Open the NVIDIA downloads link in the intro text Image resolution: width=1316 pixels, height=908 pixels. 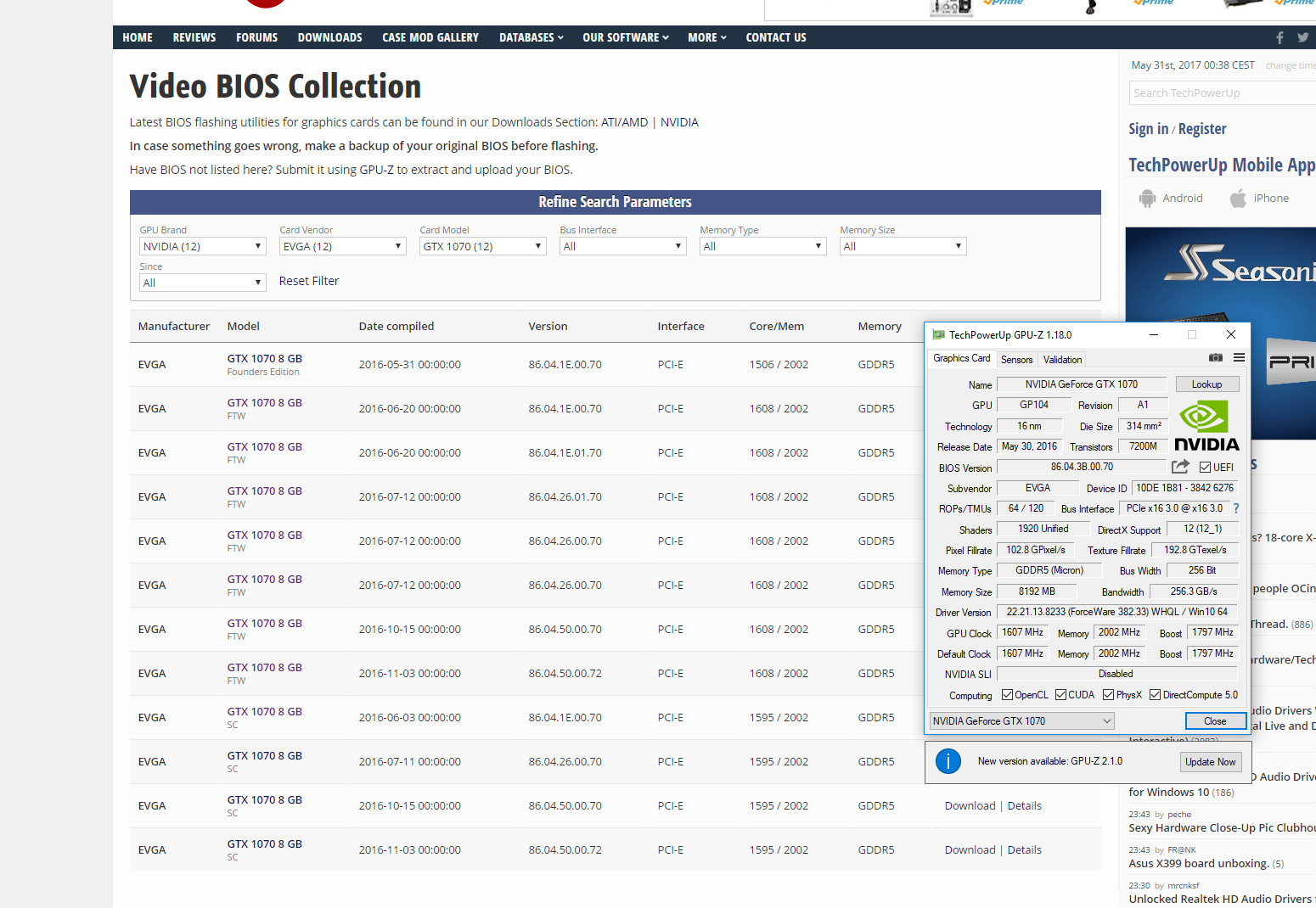pyautogui.click(x=679, y=122)
